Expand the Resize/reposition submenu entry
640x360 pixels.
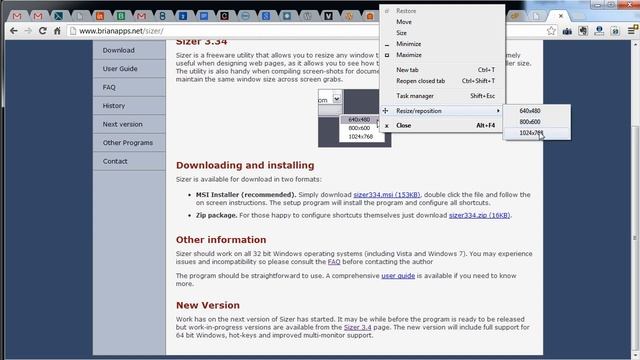[442, 111]
